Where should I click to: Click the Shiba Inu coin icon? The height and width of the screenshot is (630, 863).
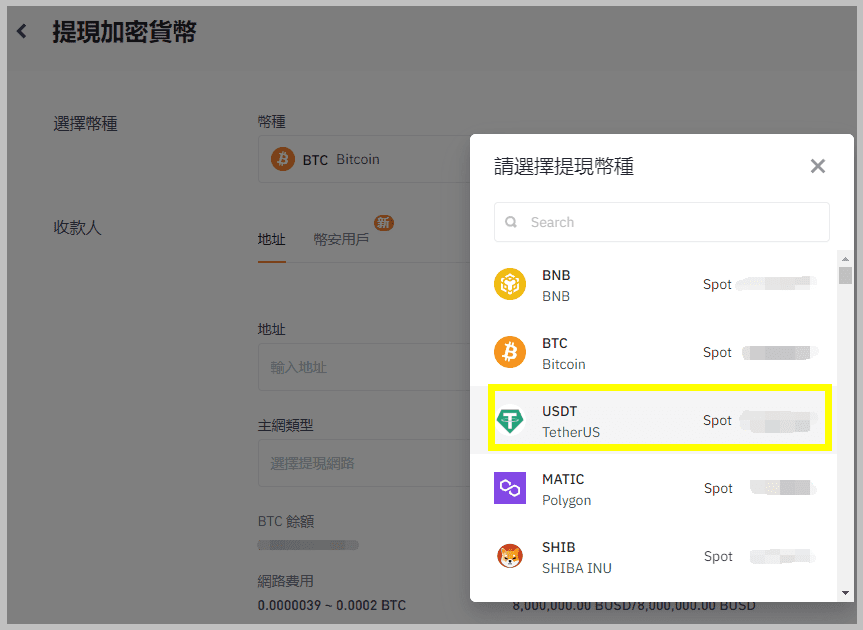510,557
